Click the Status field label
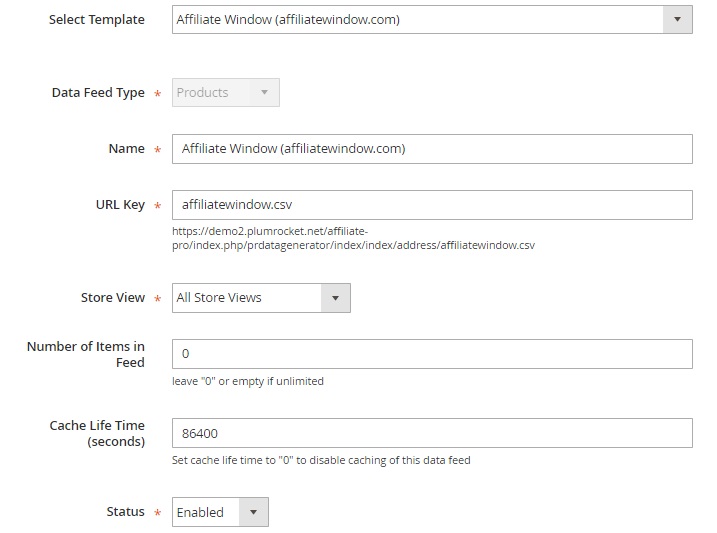Screen dimensions: 717x533 click(125, 512)
